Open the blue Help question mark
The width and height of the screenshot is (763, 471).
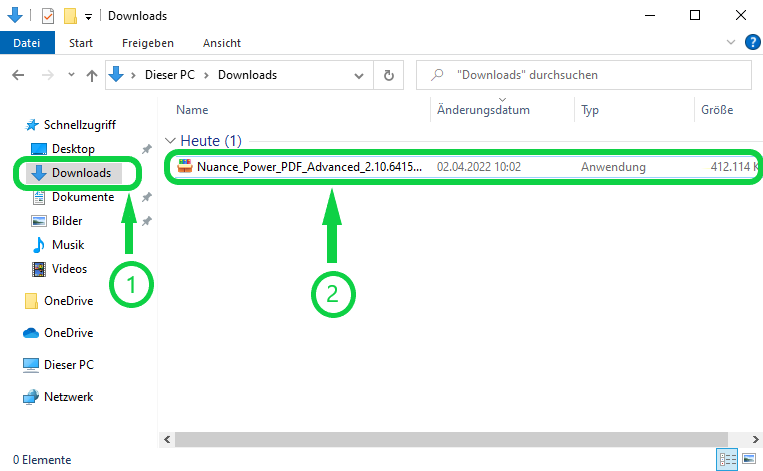[x=752, y=42]
